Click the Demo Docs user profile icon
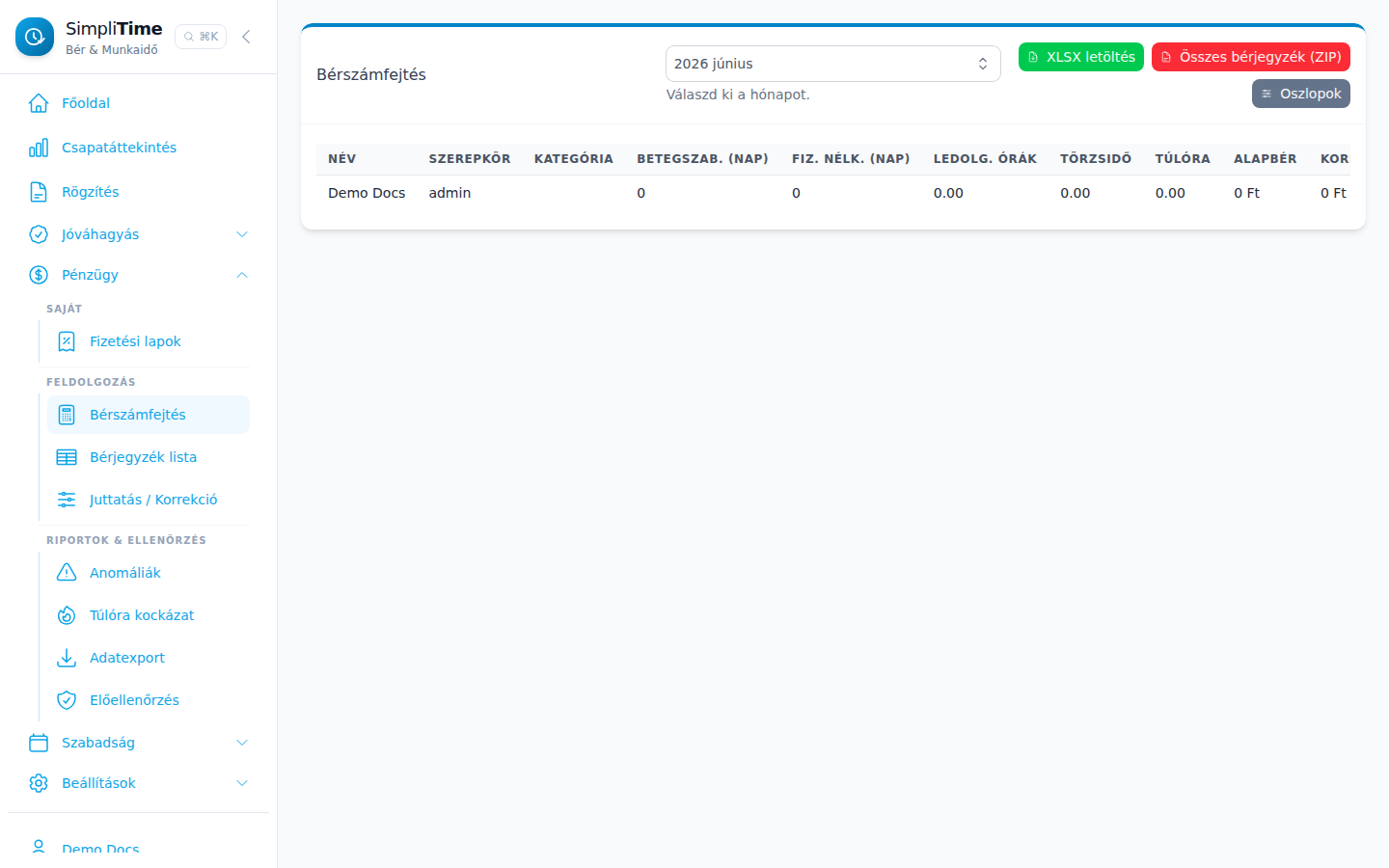This screenshot has width=1389, height=868. coord(39,848)
